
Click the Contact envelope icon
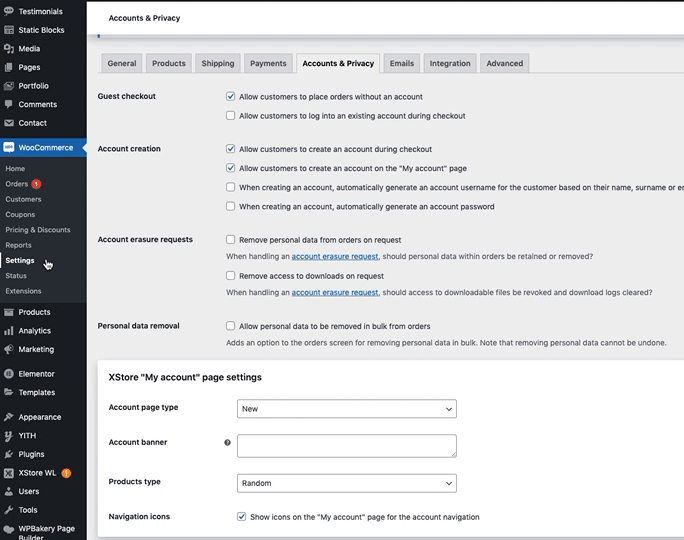pyautogui.click(x=9, y=123)
